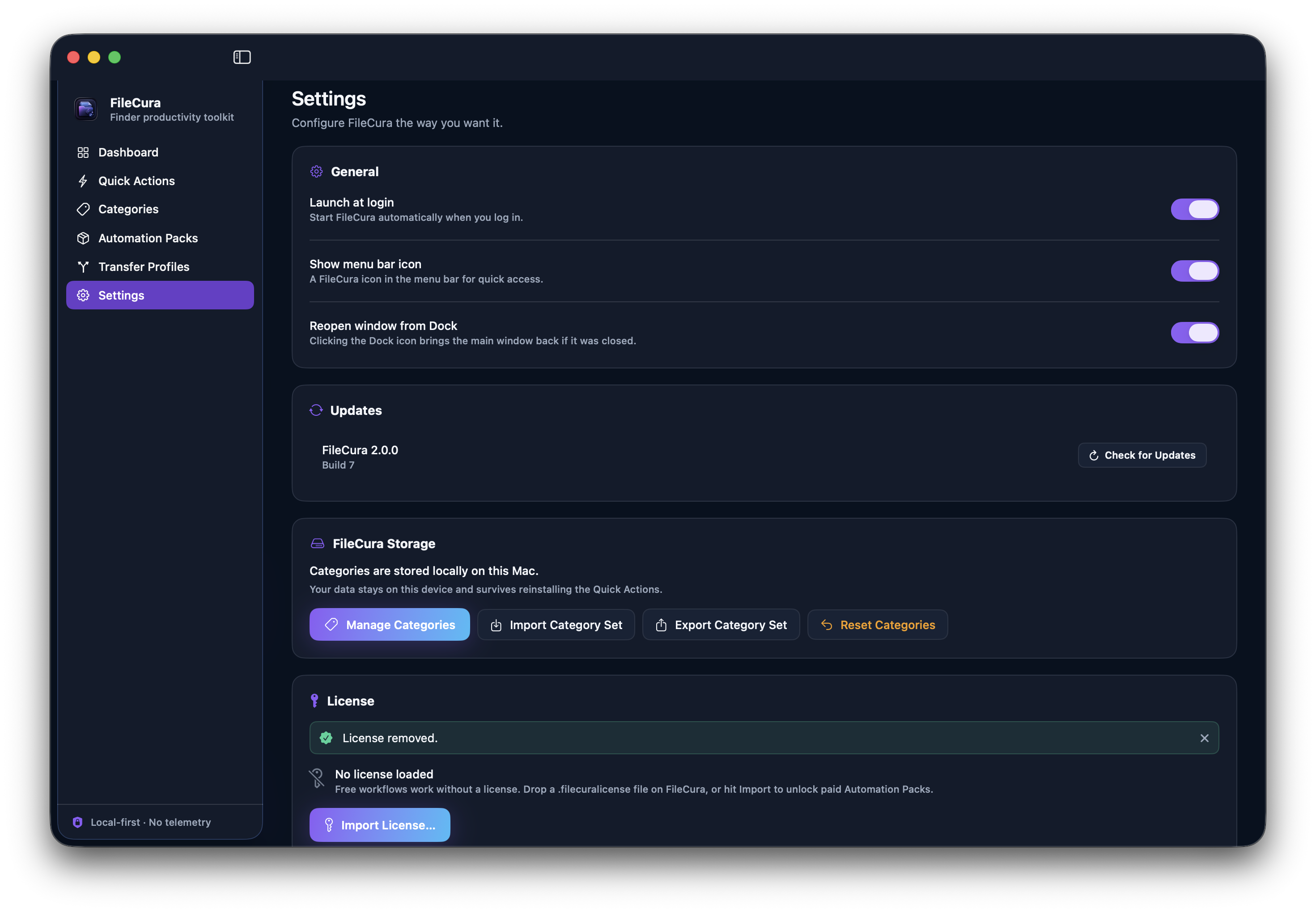1316x913 pixels.
Task: Click Export Category Set
Action: point(721,625)
